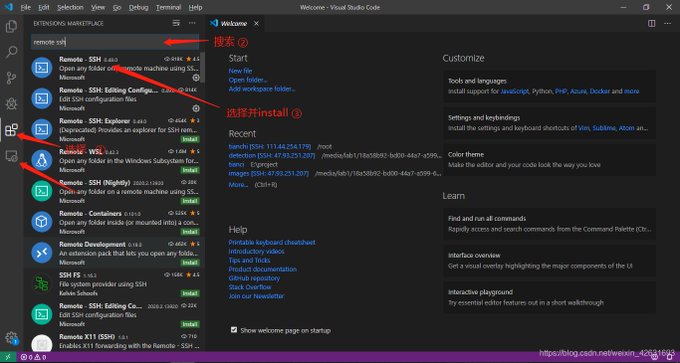Click JavaScript link in Tools and languages
Screen dimensions: 680x363
tap(514, 92)
